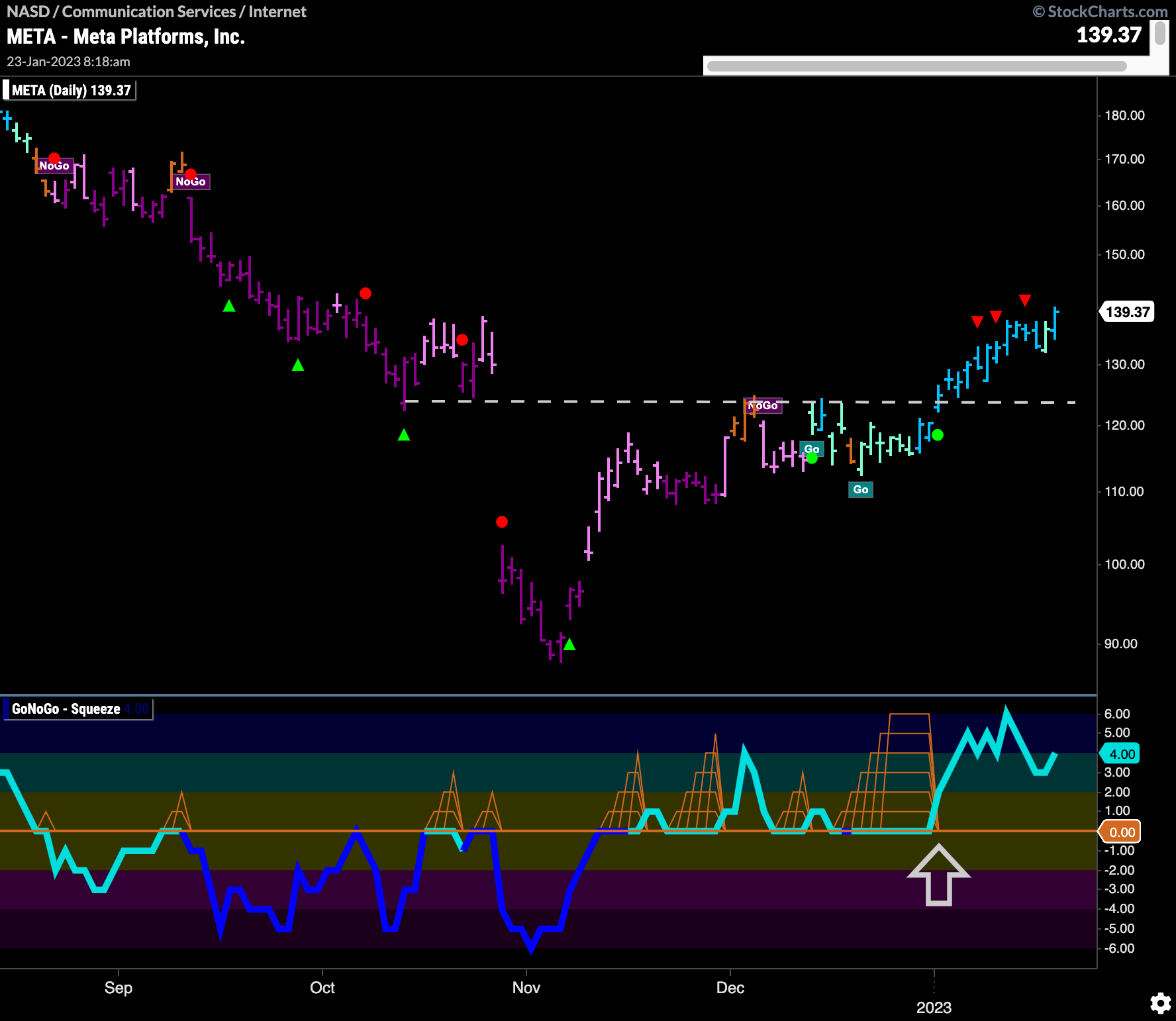Click the vertical scrollbar handle at top right
Screen dimensions: 1176x1021
1159,33
